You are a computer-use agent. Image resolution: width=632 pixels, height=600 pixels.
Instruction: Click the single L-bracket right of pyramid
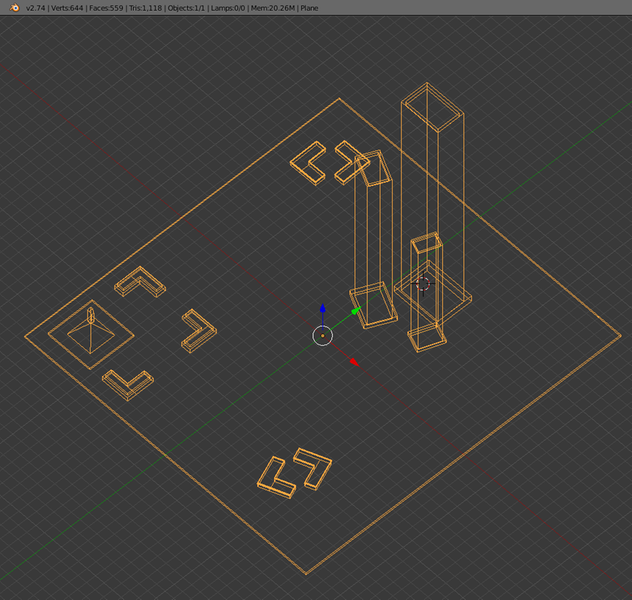[x=198, y=330]
